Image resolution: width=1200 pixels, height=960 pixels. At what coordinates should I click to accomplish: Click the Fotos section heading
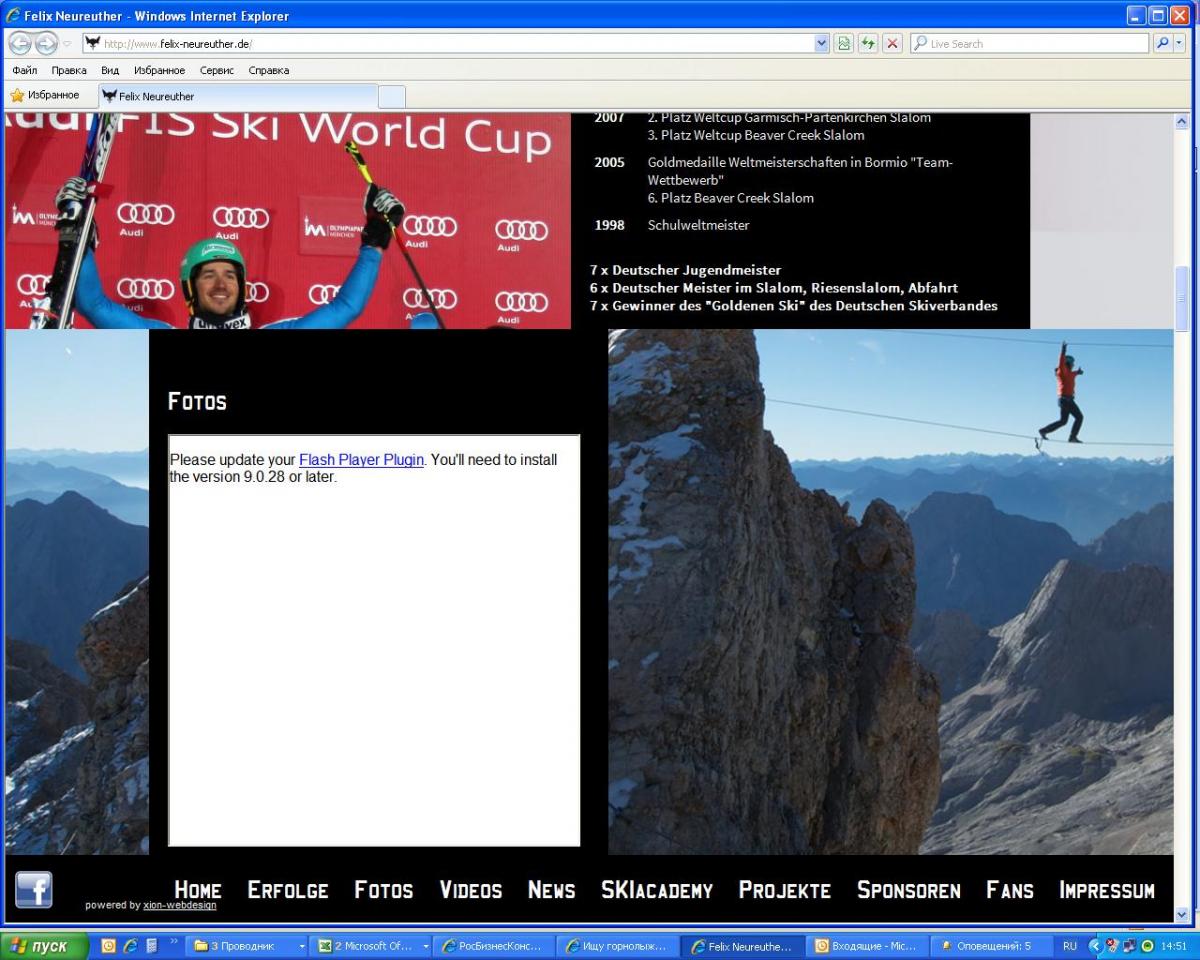coord(197,401)
